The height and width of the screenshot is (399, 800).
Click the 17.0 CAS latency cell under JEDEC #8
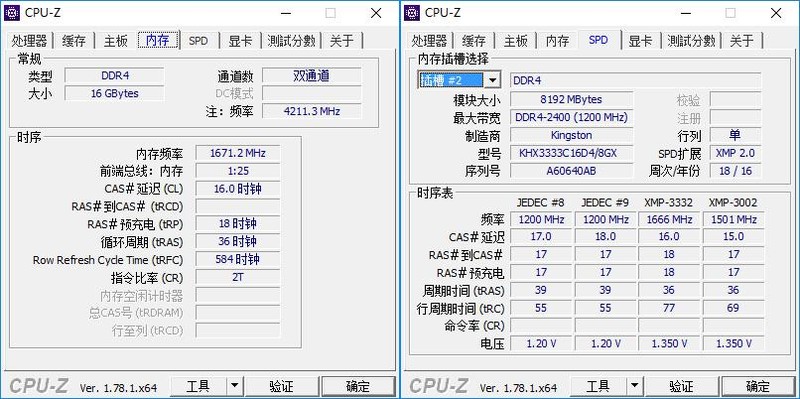click(541, 237)
